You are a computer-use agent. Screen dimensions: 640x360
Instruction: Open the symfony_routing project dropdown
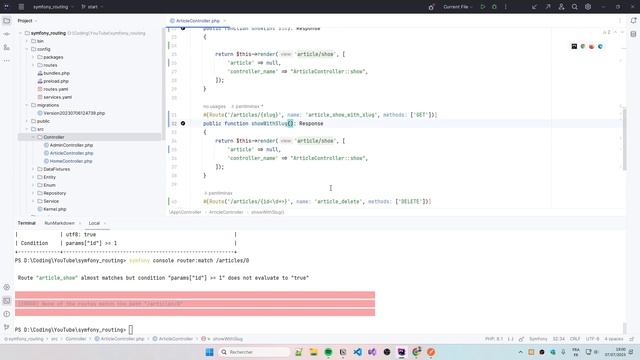[x=53, y=7]
